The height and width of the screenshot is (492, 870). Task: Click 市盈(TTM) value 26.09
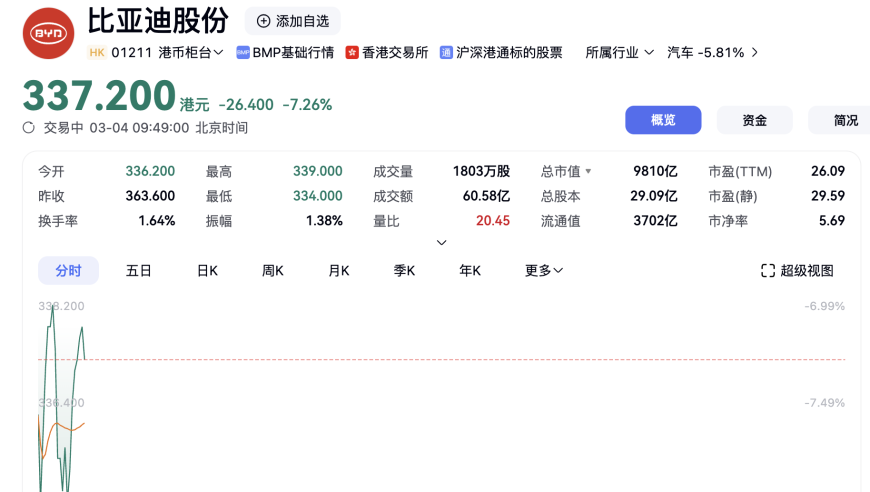828,171
